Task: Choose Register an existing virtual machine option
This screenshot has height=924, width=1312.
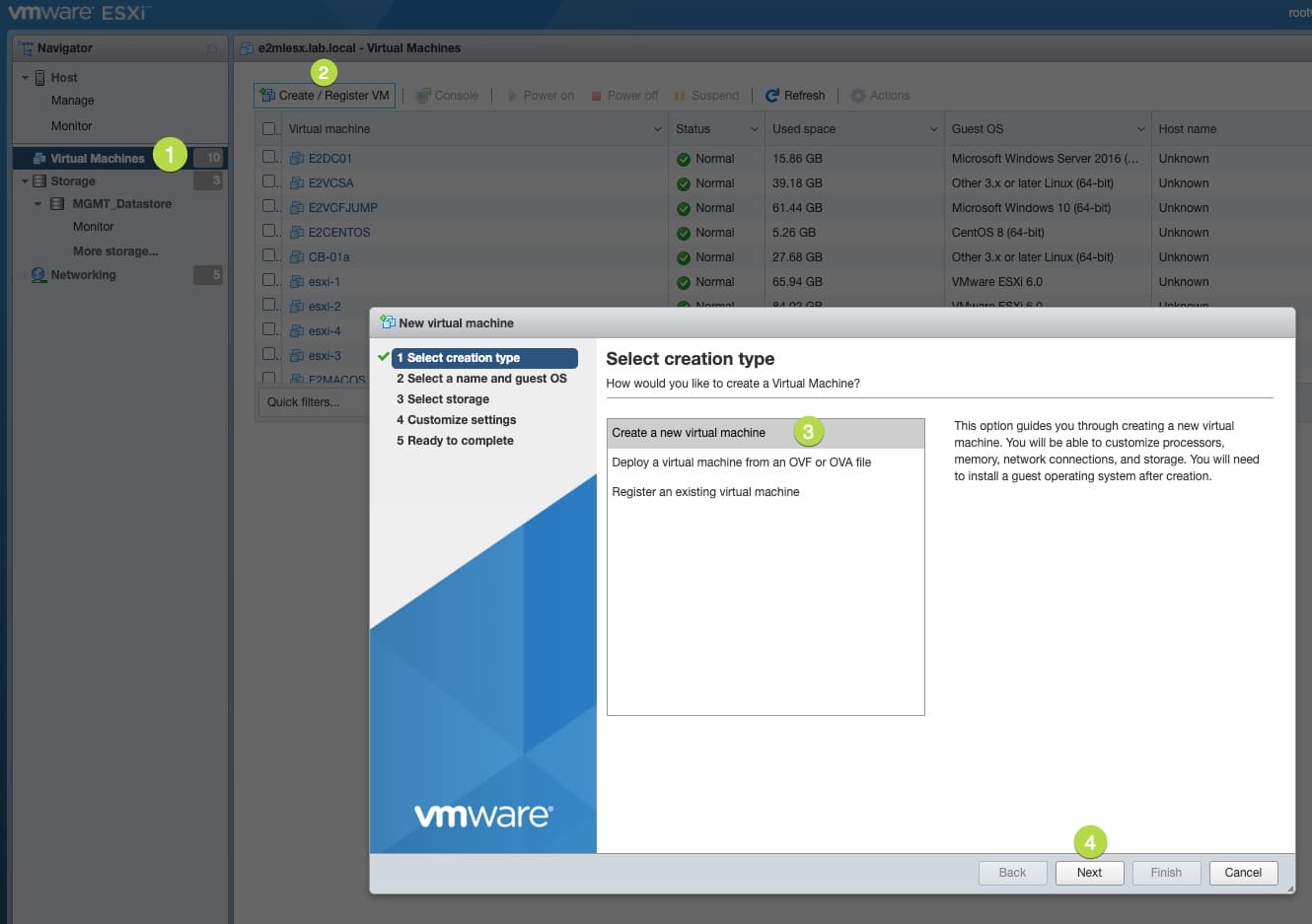Action: [x=765, y=492]
